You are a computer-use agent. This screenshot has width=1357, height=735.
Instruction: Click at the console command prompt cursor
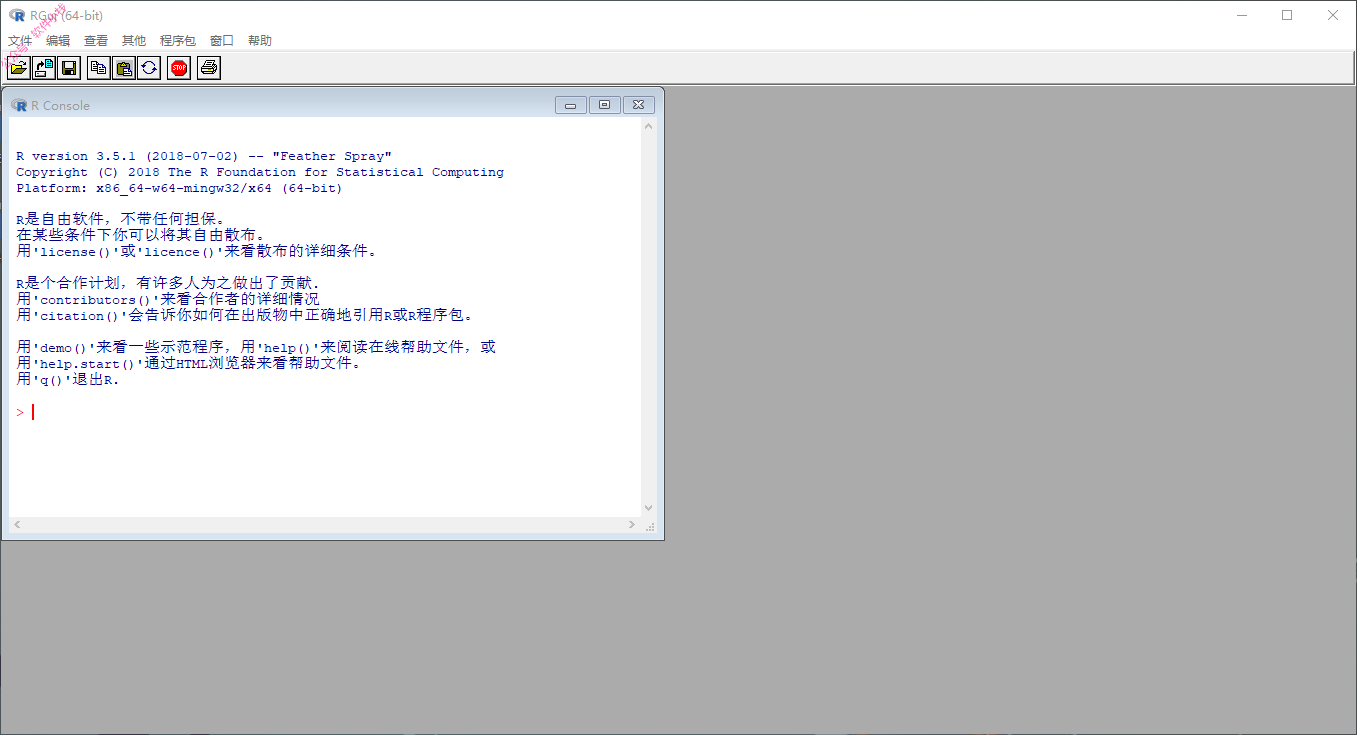(x=33, y=412)
